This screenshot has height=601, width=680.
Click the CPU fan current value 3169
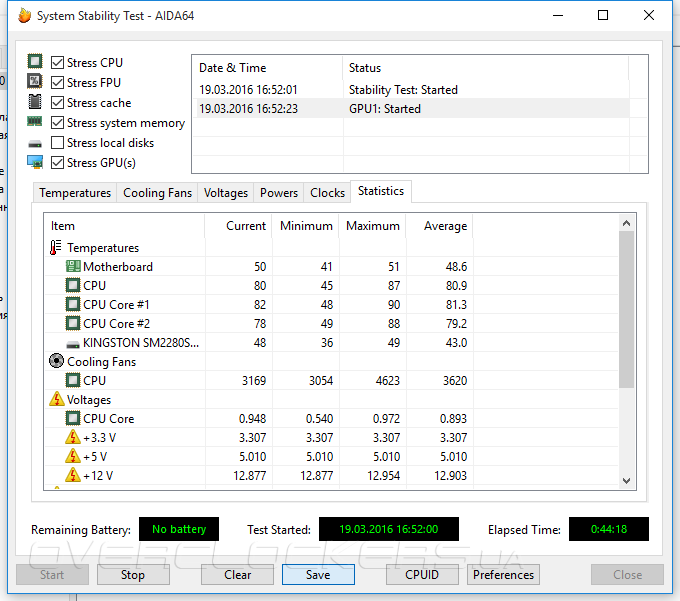point(254,381)
